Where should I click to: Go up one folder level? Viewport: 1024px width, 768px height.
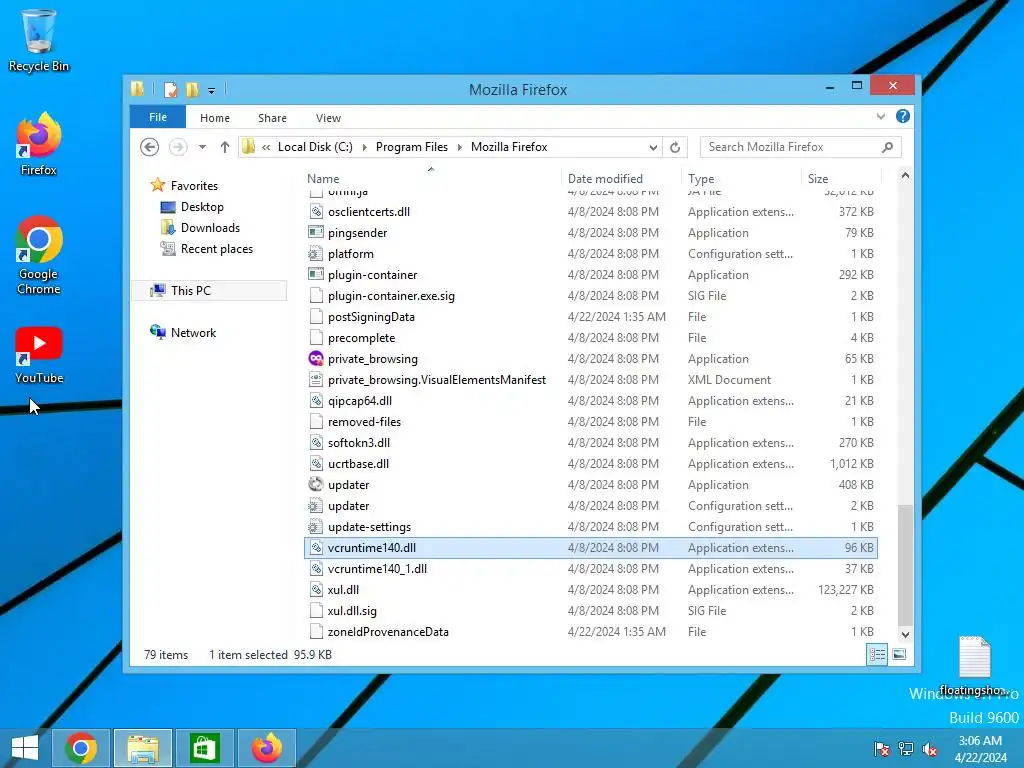click(225, 147)
